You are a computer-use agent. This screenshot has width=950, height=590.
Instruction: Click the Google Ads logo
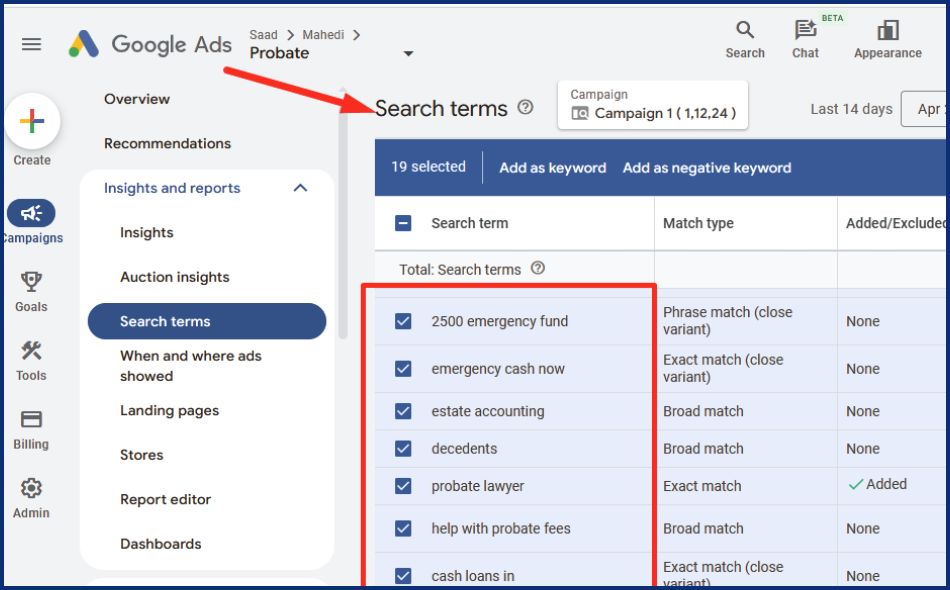click(x=150, y=44)
